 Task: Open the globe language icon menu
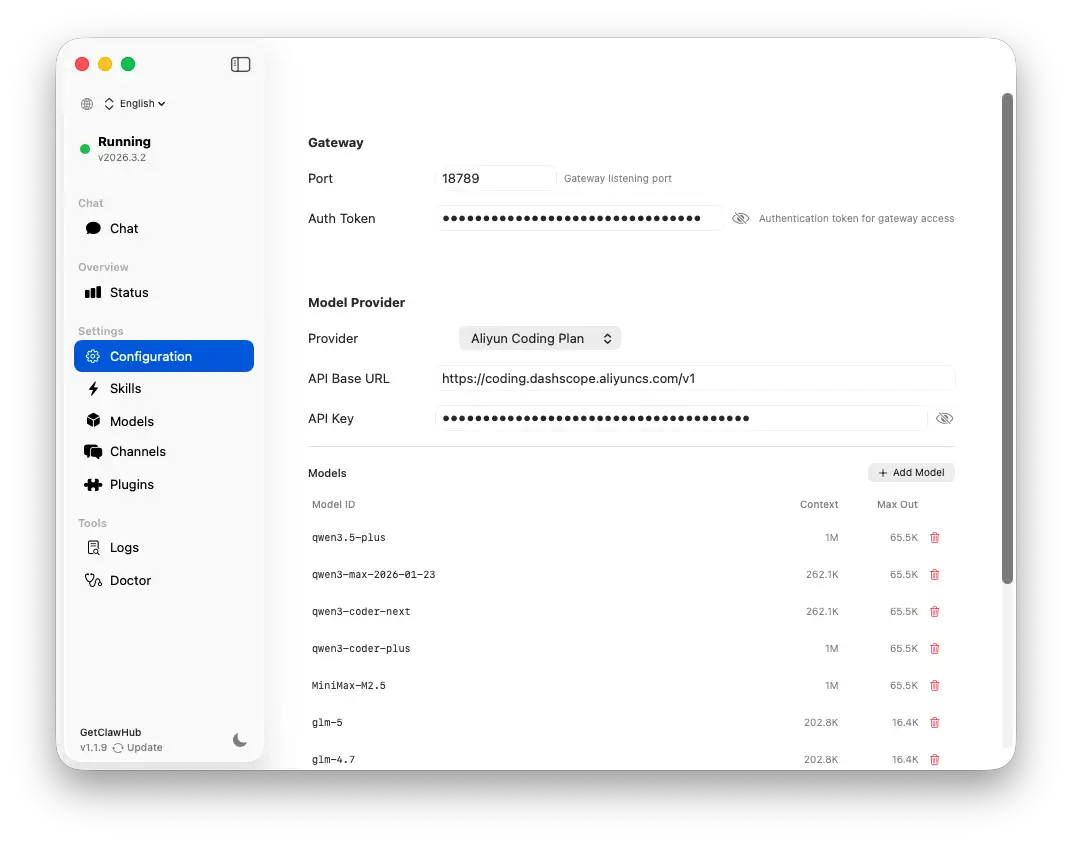point(86,103)
